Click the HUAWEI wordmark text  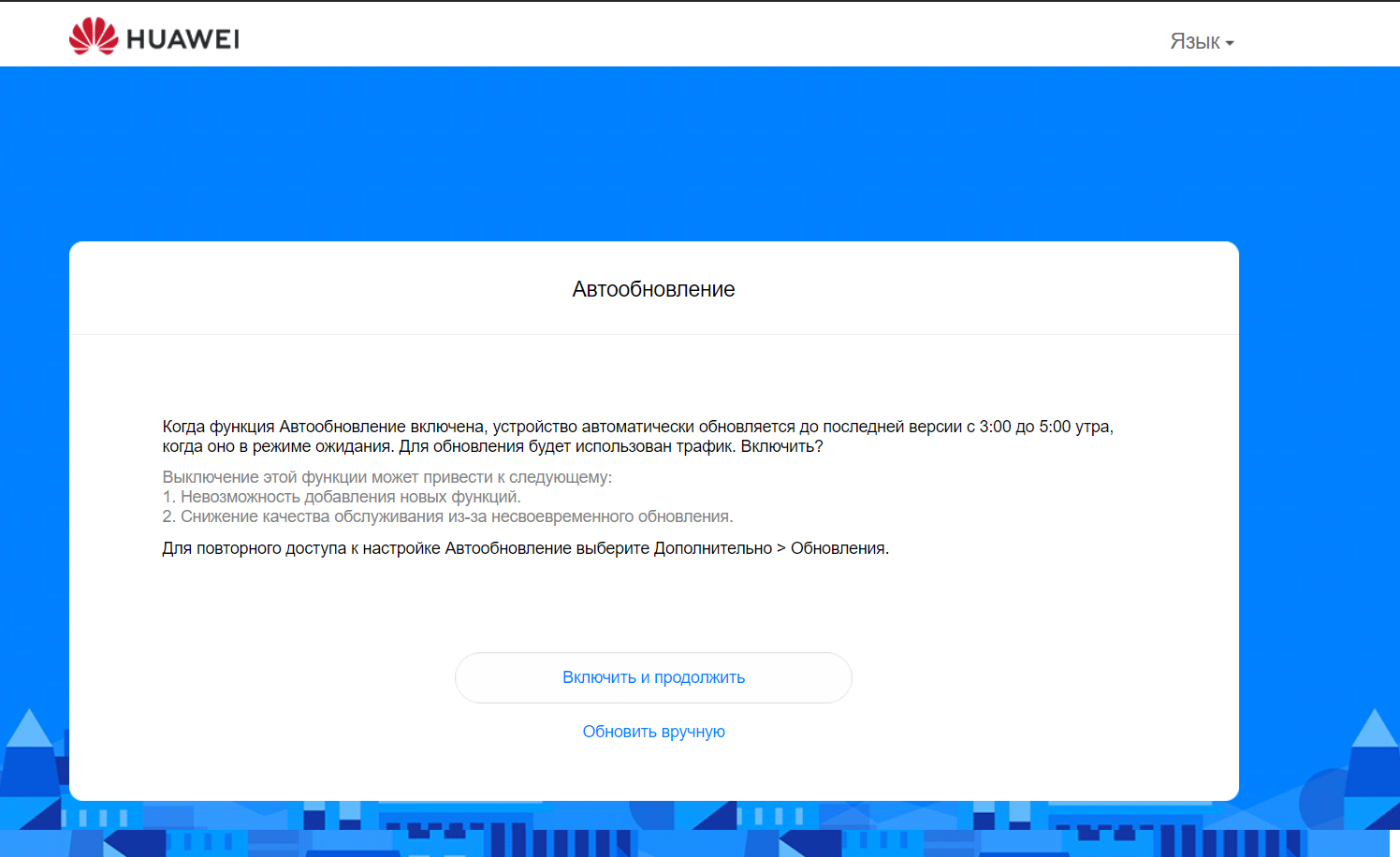[x=182, y=39]
